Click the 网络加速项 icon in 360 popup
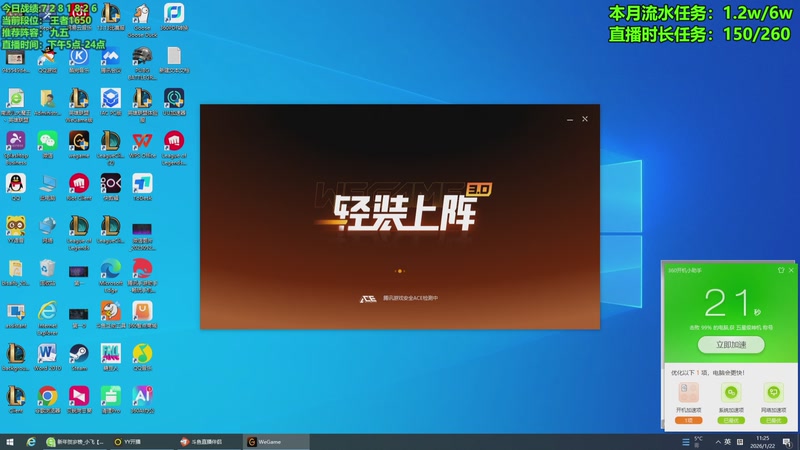This screenshot has height=450, width=800. tap(773, 393)
